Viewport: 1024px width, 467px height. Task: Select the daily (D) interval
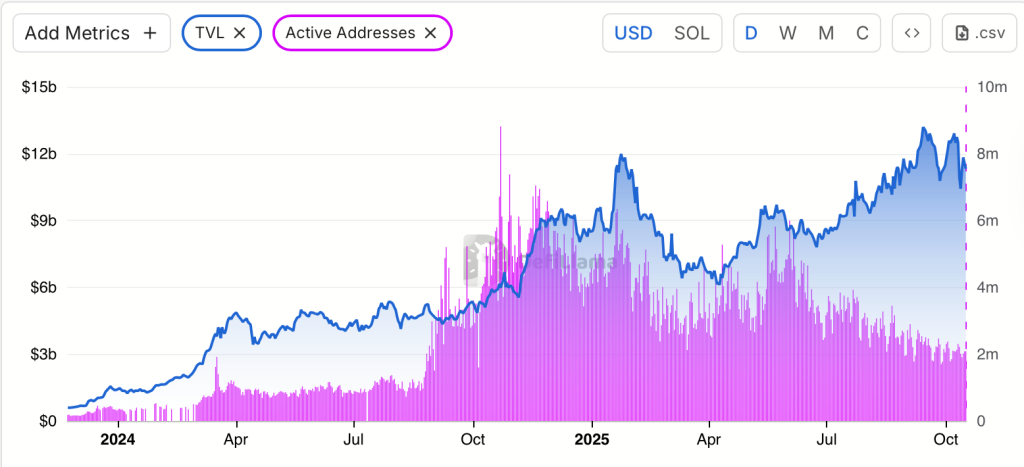(751, 33)
